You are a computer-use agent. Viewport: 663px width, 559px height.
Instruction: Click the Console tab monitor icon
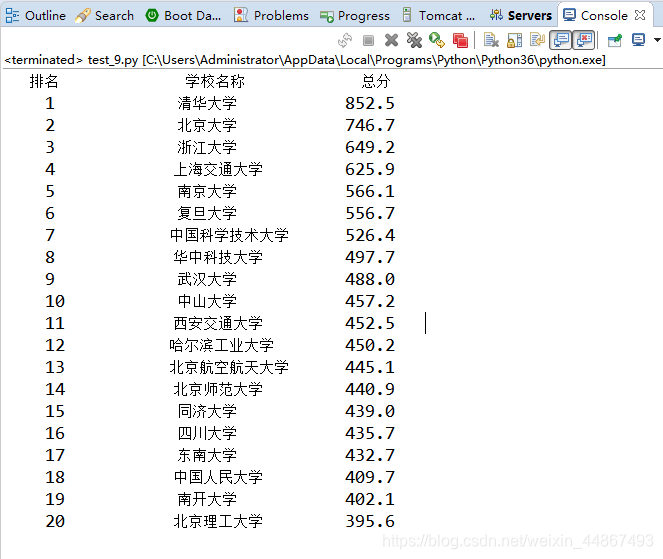tap(570, 15)
